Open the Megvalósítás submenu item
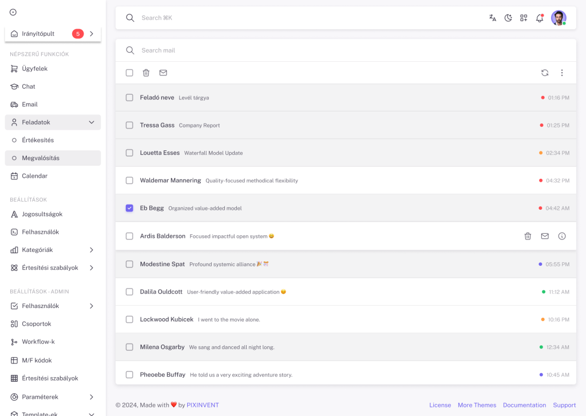This screenshot has height=416, width=586. tap(53, 158)
